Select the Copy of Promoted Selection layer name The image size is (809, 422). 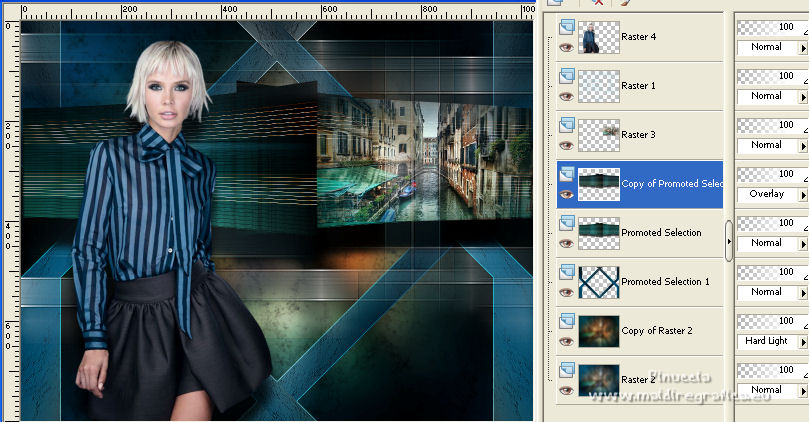(x=672, y=184)
